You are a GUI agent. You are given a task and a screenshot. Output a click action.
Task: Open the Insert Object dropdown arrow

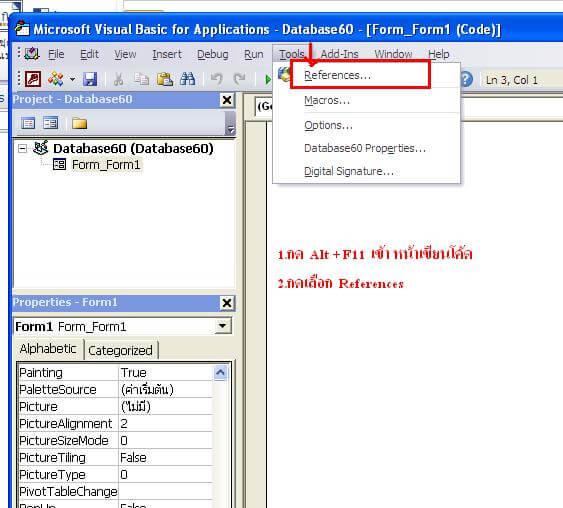73,79
